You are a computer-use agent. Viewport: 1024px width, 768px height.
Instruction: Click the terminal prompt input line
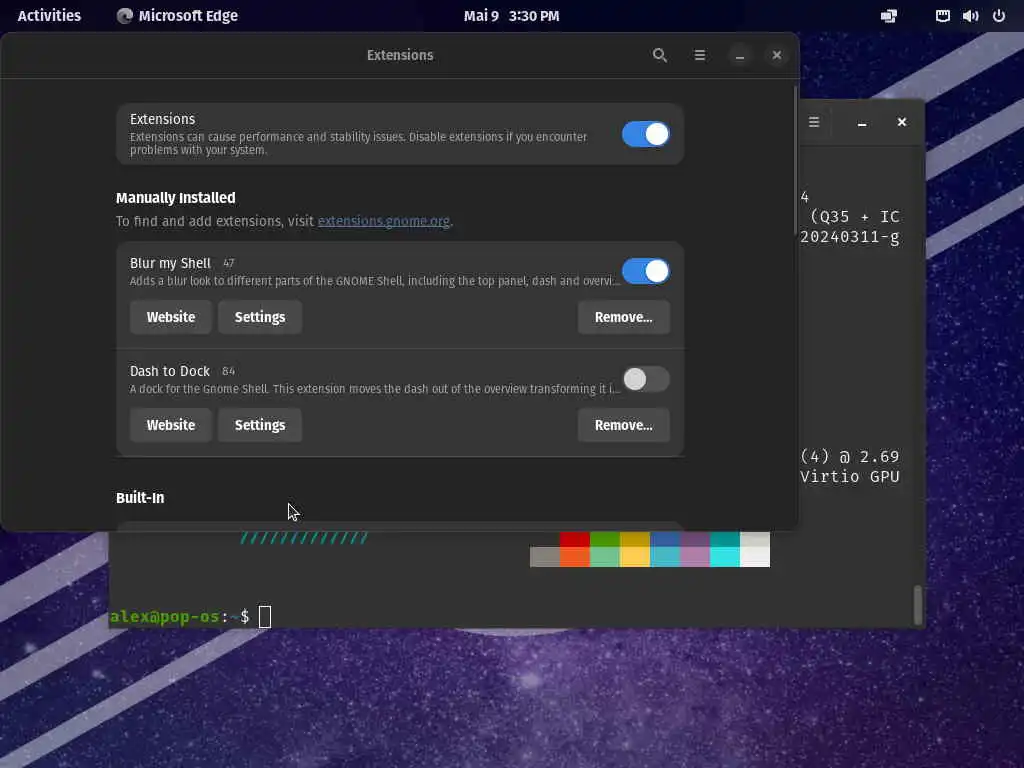click(264, 616)
